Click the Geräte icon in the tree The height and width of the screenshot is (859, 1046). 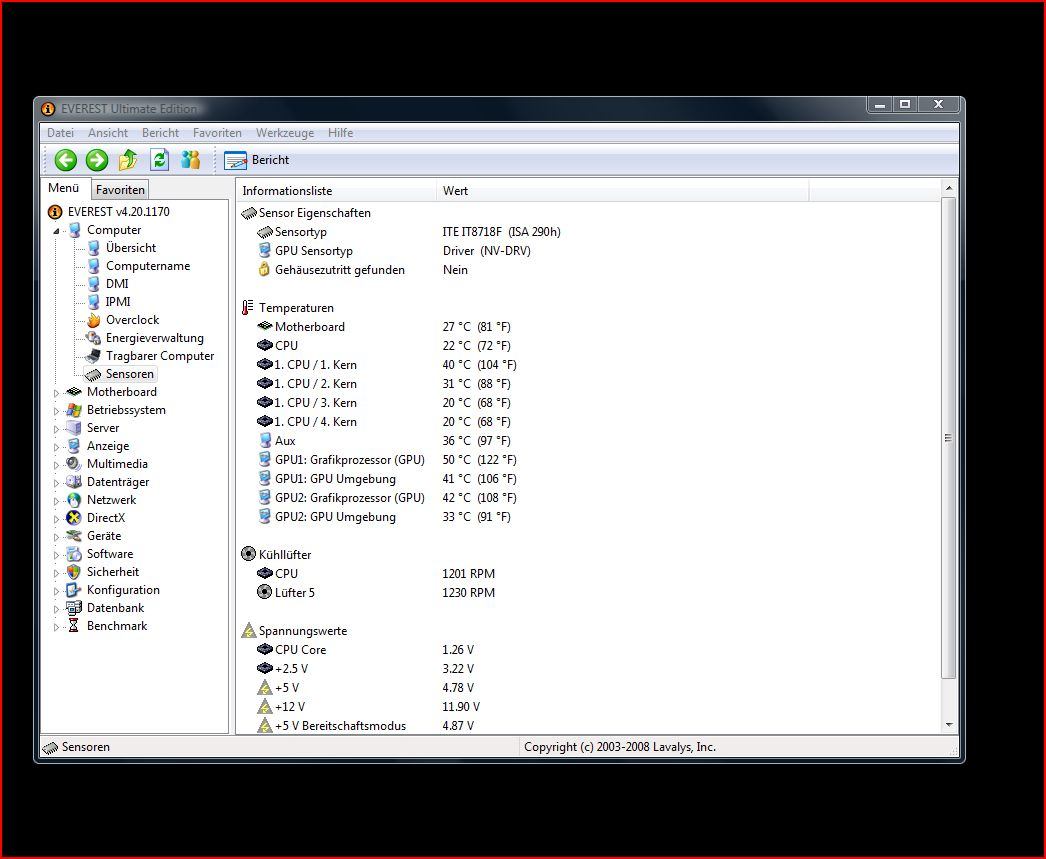[74, 536]
